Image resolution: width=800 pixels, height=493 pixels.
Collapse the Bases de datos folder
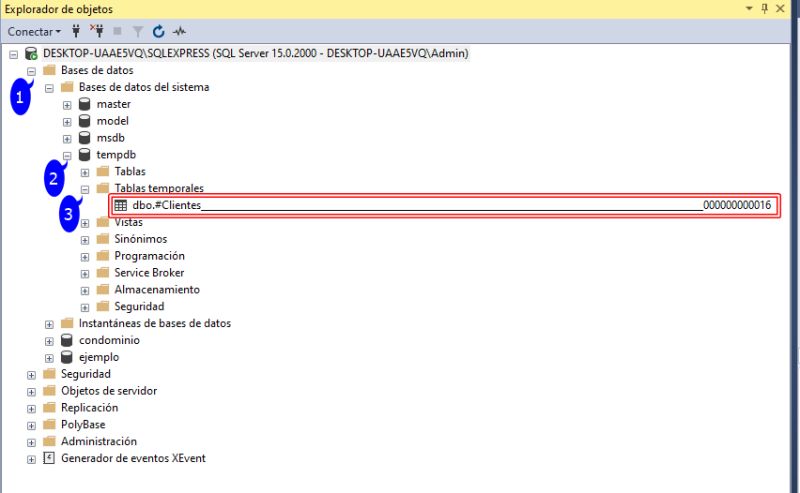pyautogui.click(x=32, y=71)
